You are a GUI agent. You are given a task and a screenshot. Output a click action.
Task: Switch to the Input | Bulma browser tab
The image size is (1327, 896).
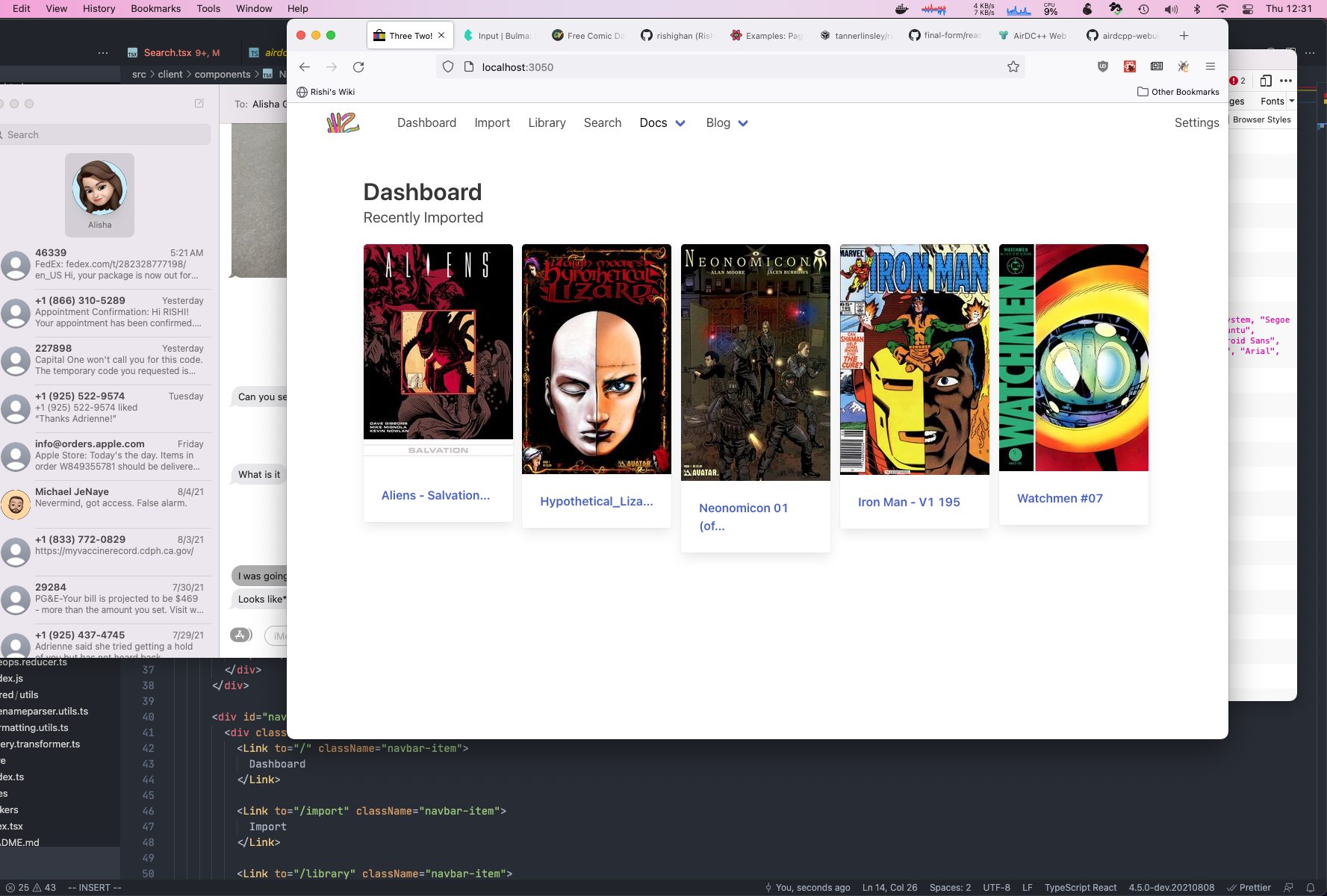tap(497, 36)
